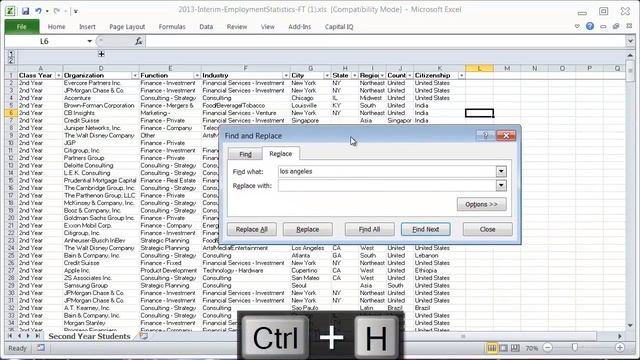Open the View ribbon tab

coord(268,27)
